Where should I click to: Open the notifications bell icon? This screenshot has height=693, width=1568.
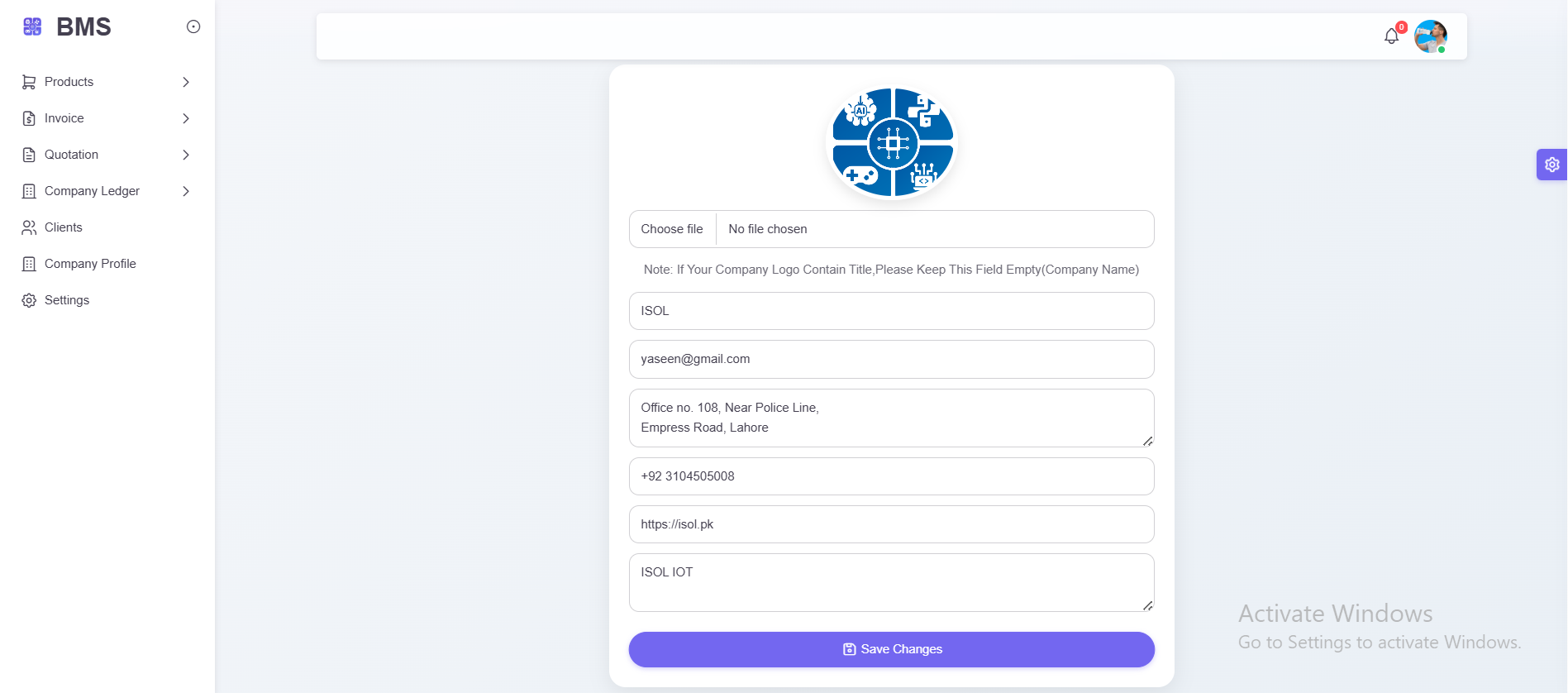[x=1391, y=36]
